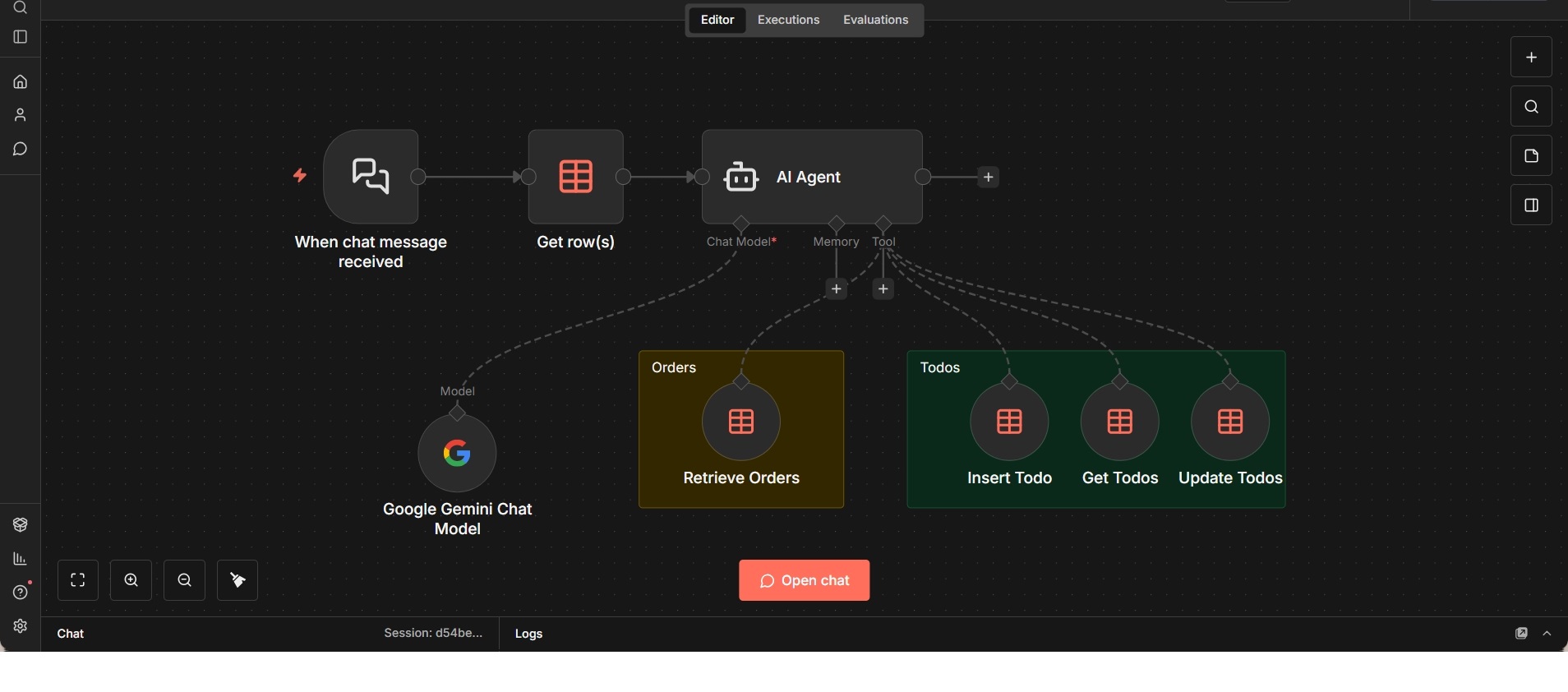Toggle the left sidebar panel icon
1568x692 pixels.
21,37
